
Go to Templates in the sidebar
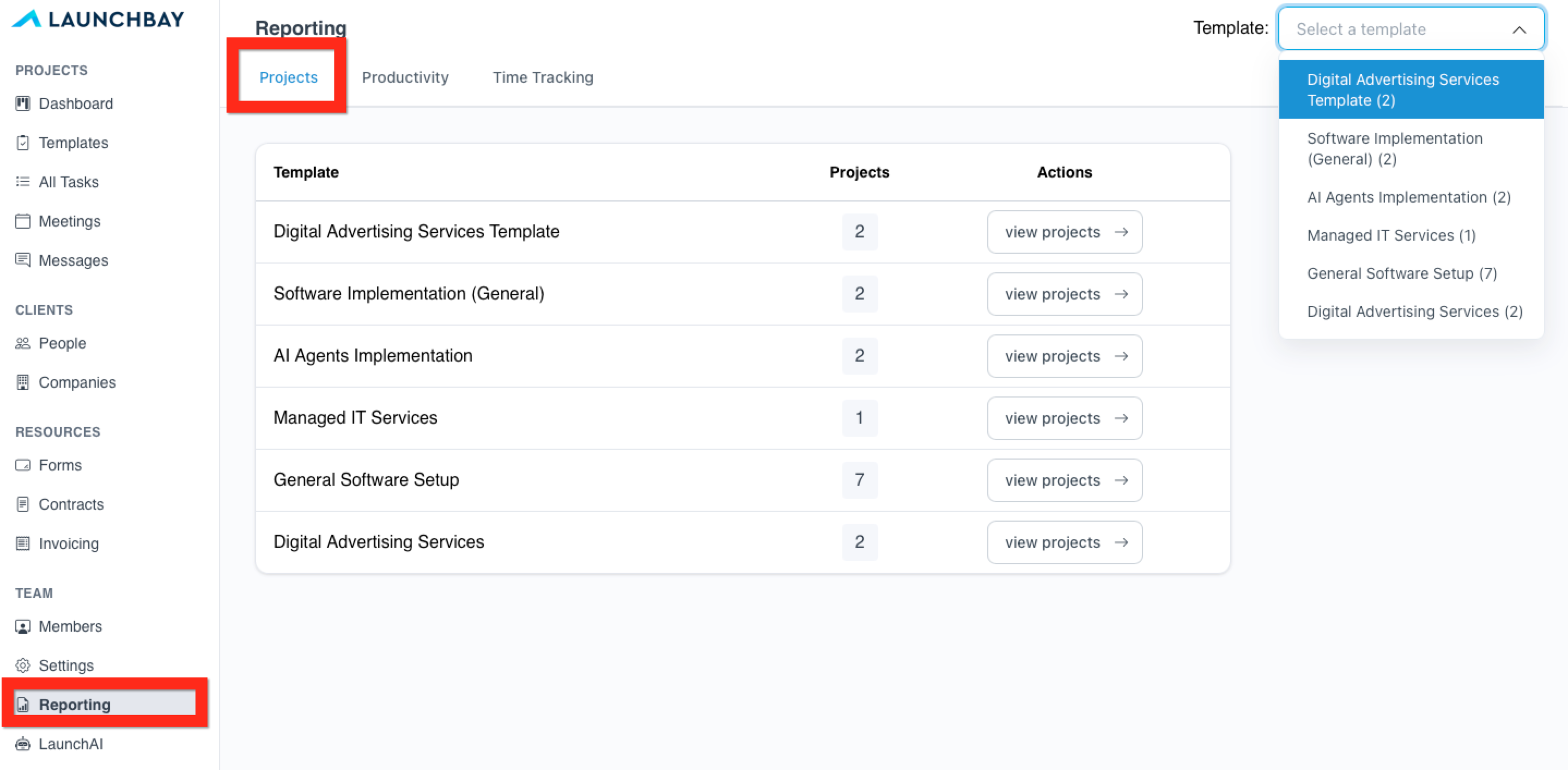click(73, 143)
